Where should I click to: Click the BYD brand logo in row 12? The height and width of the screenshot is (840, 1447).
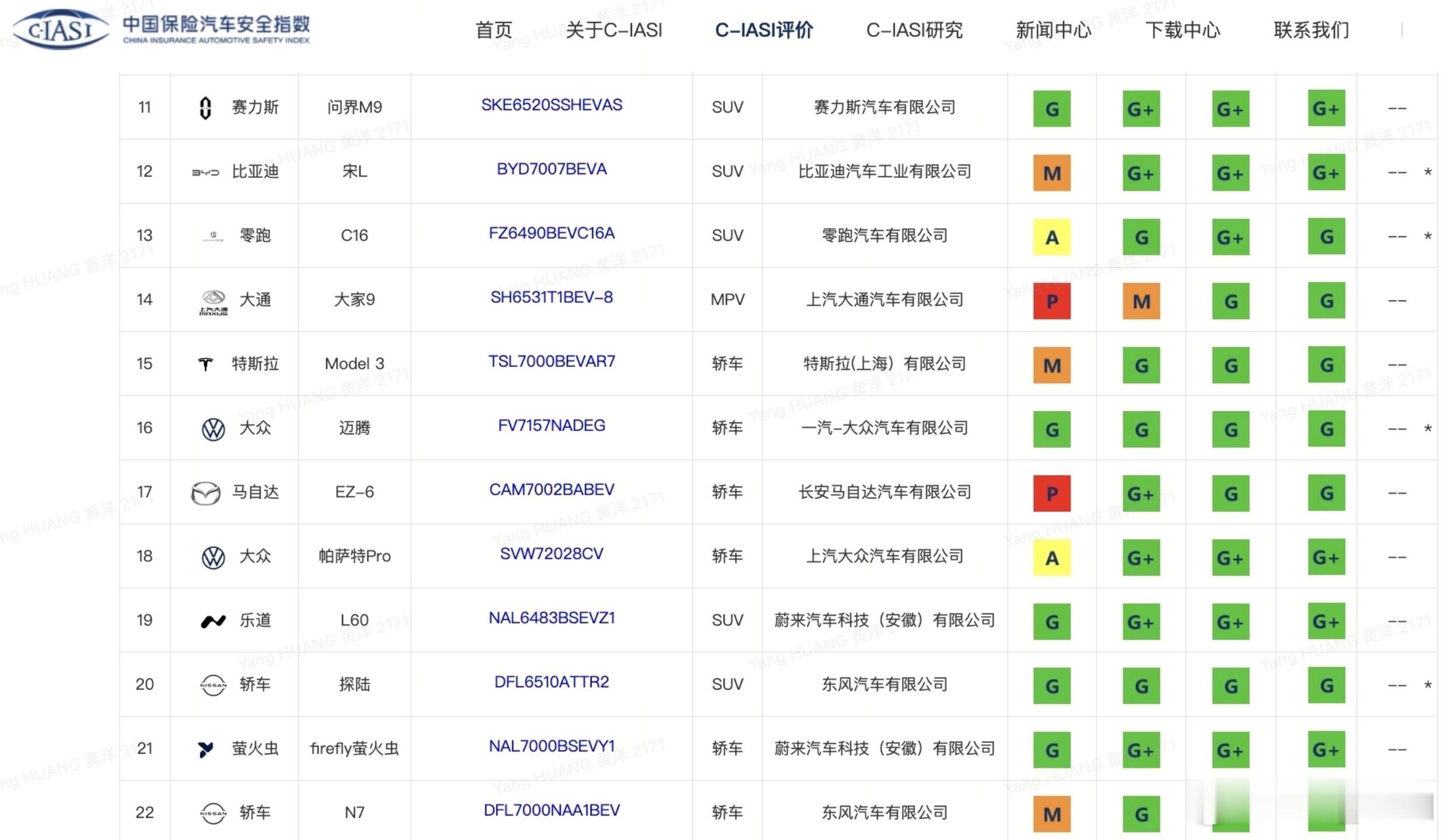pos(205,173)
